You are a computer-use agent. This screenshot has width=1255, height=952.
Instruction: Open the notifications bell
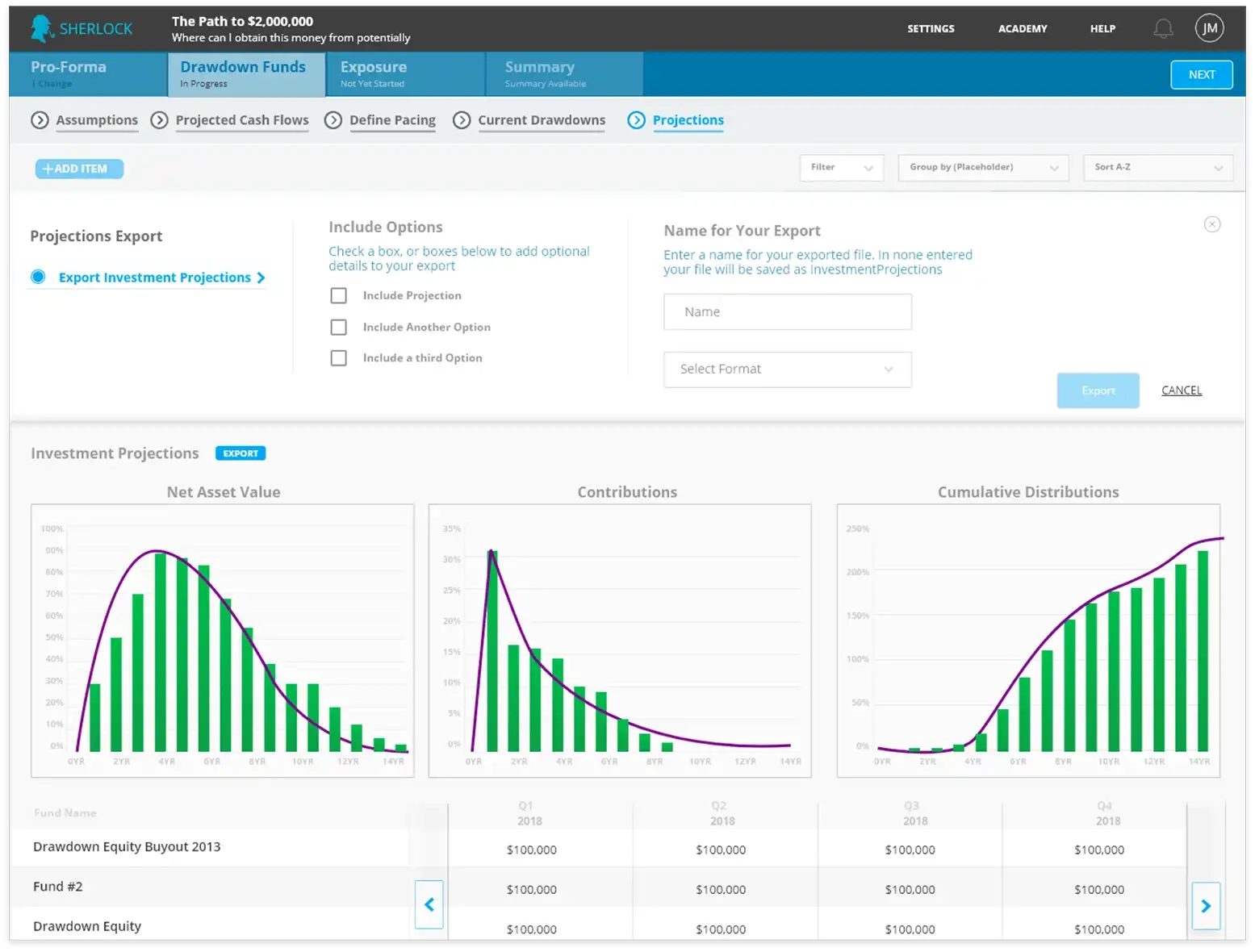coord(1162,29)
